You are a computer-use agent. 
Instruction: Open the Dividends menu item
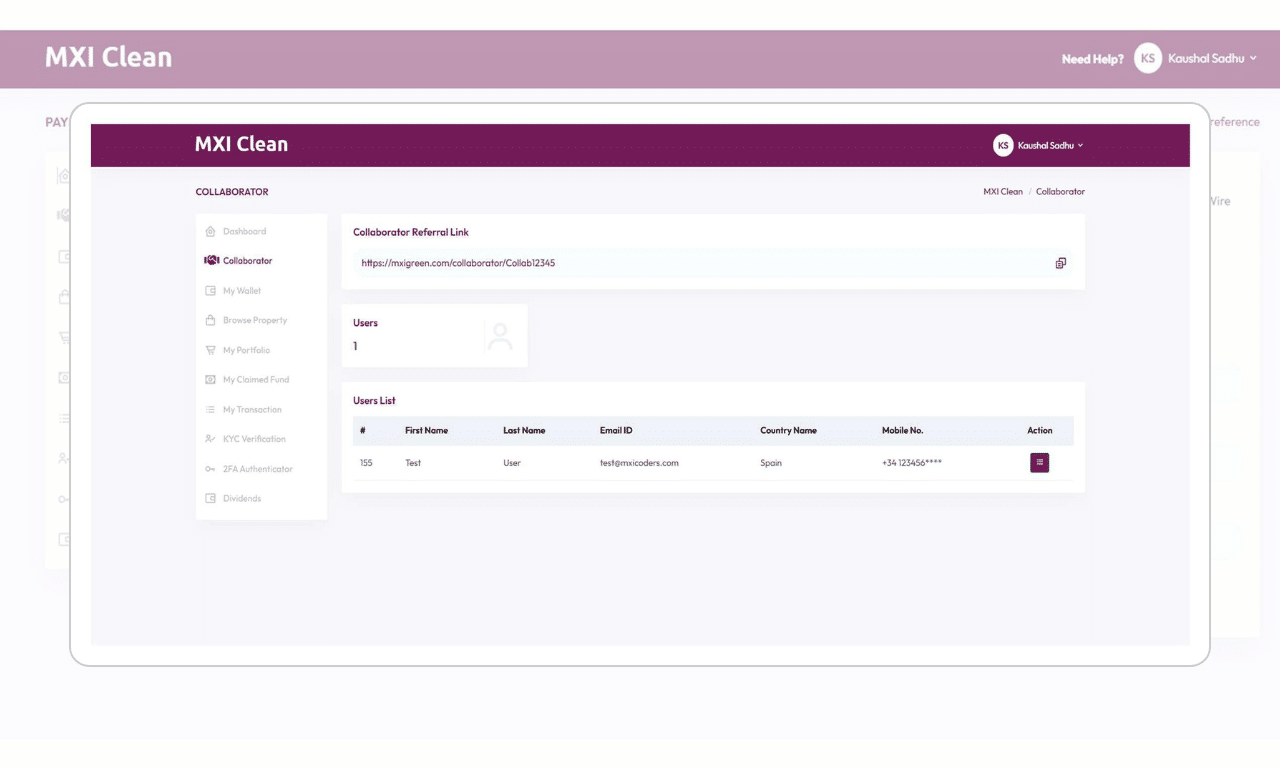(241, 499)
